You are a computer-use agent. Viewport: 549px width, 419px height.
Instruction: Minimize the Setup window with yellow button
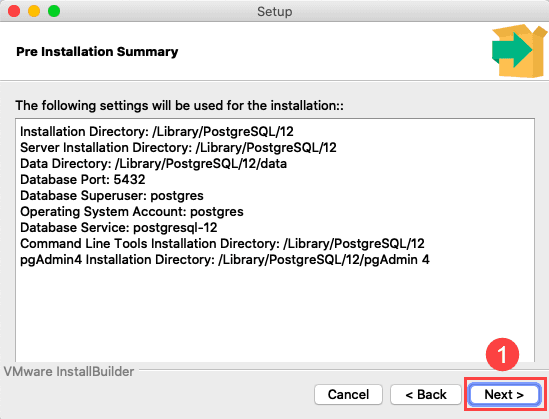click(34, 11)
